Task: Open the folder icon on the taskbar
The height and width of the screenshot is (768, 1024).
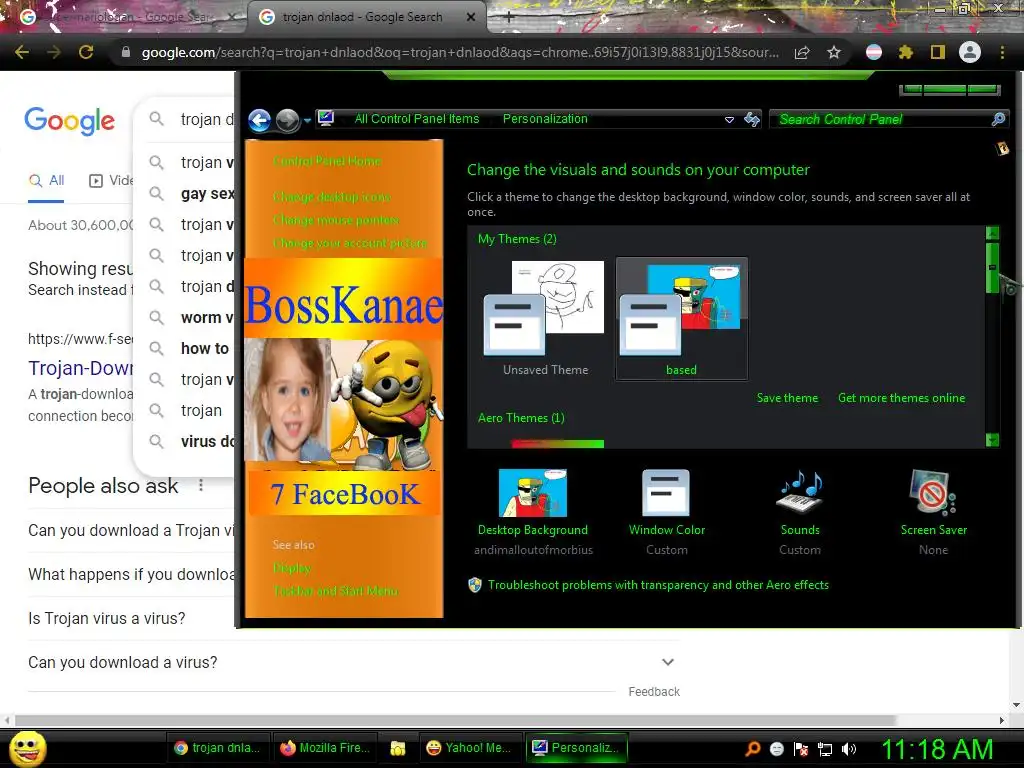Action: coord(397,748)
